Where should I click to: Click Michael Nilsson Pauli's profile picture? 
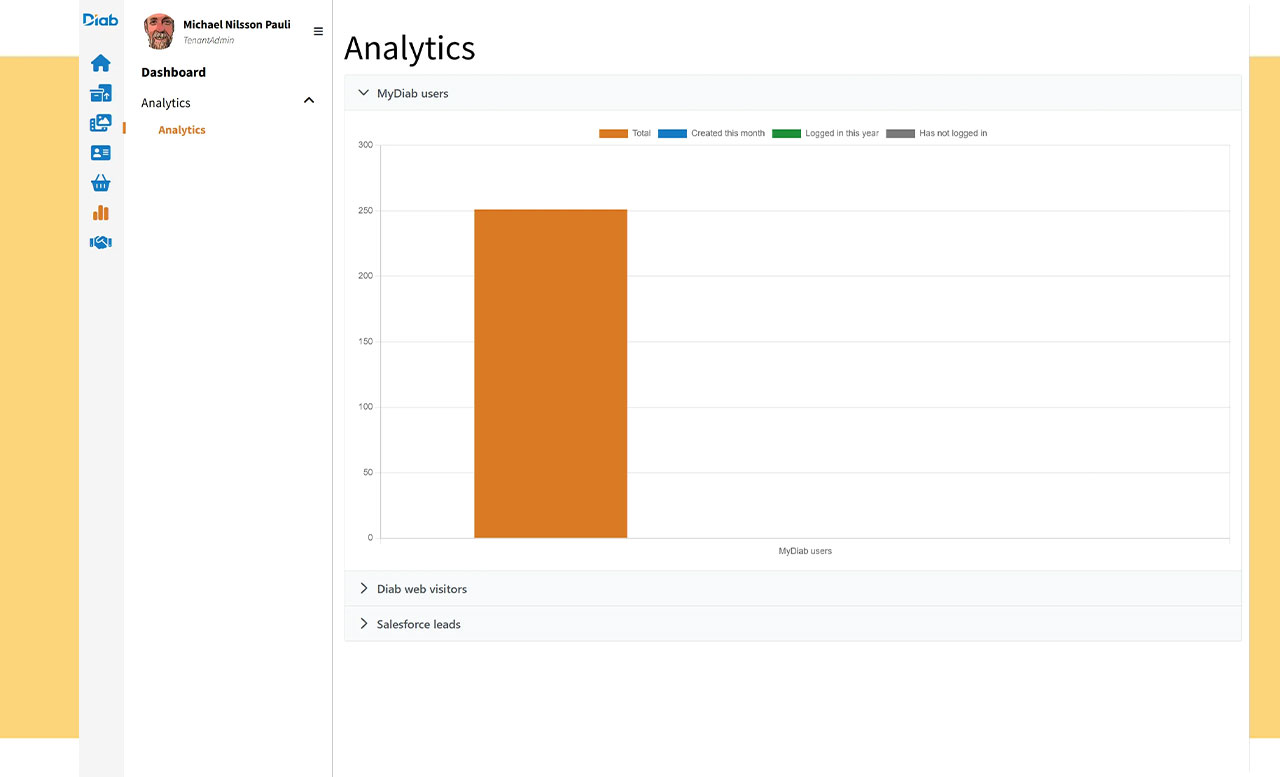pyautogui.click(x=159, y=31)
